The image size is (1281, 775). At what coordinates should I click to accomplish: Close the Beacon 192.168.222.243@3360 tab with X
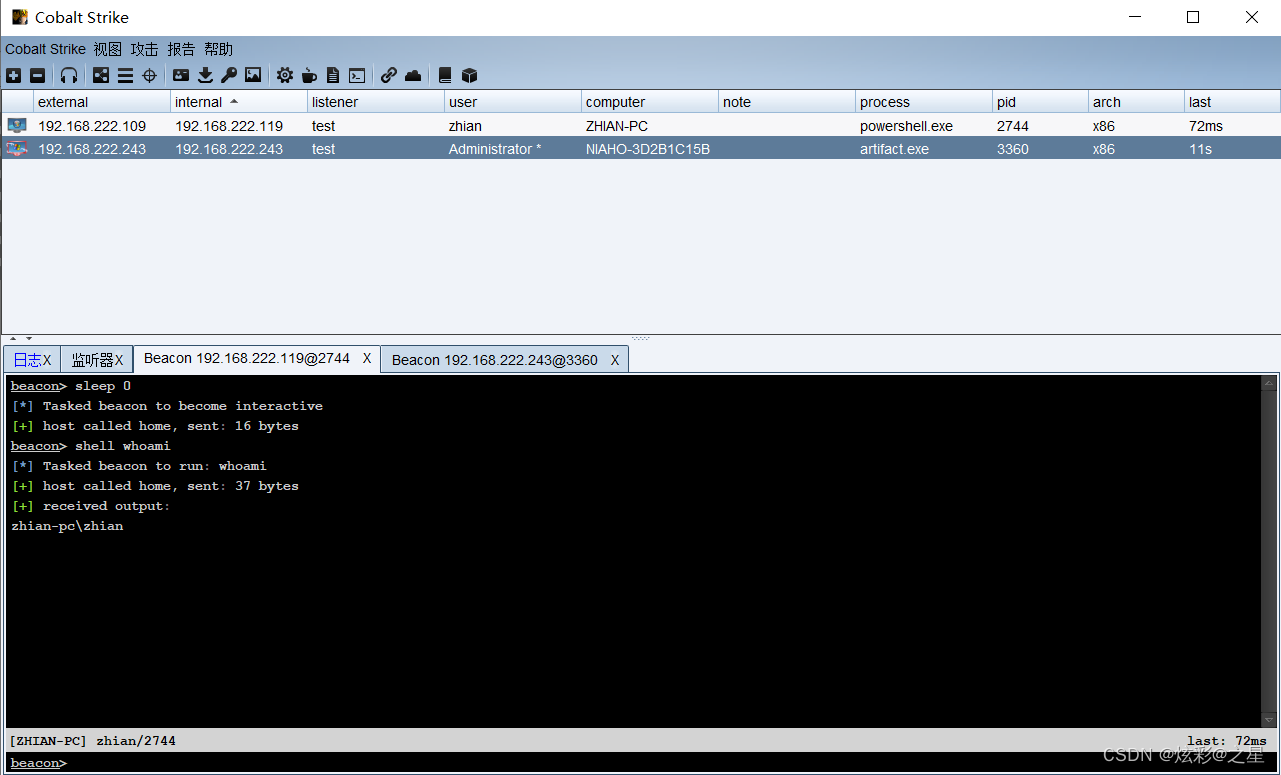coord(615,360)
